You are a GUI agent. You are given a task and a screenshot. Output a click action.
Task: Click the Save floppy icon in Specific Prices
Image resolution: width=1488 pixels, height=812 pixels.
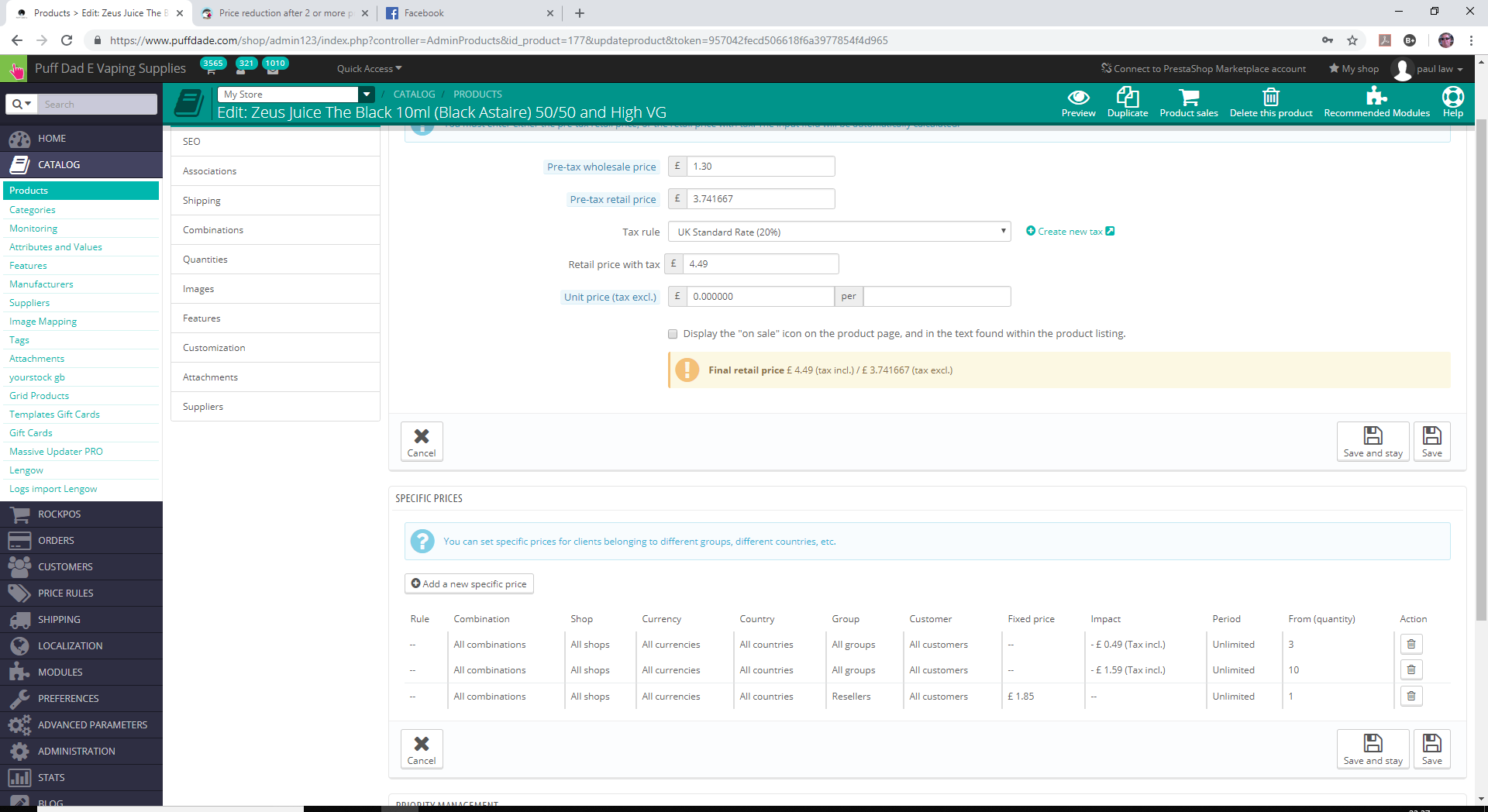coord(1432,743)
